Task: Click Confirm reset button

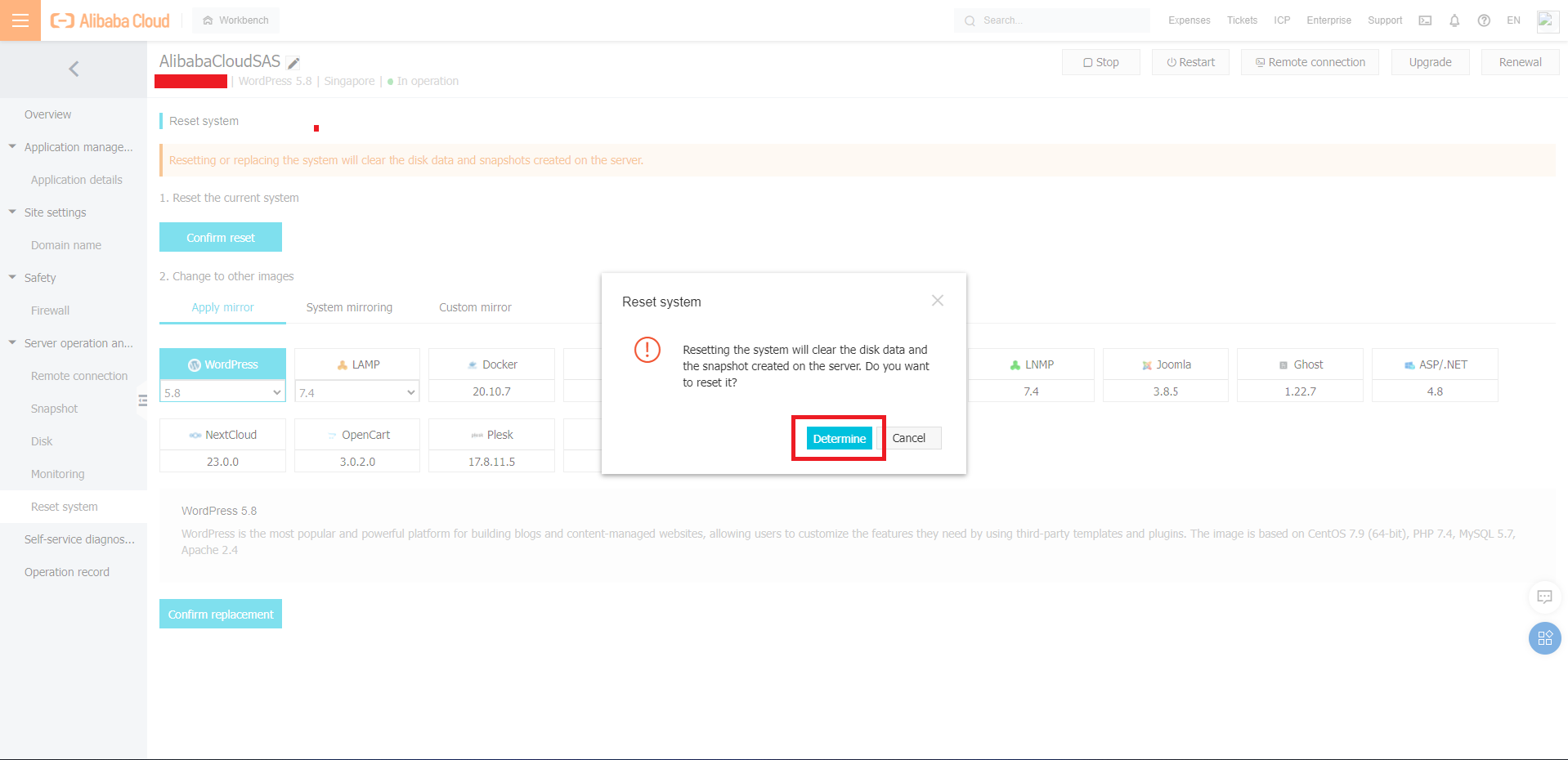Action: click(x=221, y=237)
